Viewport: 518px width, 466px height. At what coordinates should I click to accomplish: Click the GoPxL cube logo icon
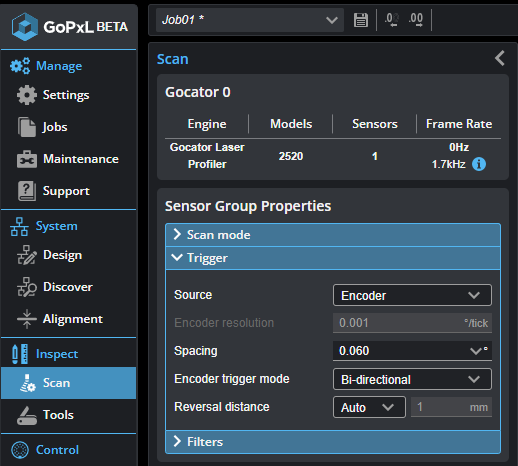click(x=24, y=27)
